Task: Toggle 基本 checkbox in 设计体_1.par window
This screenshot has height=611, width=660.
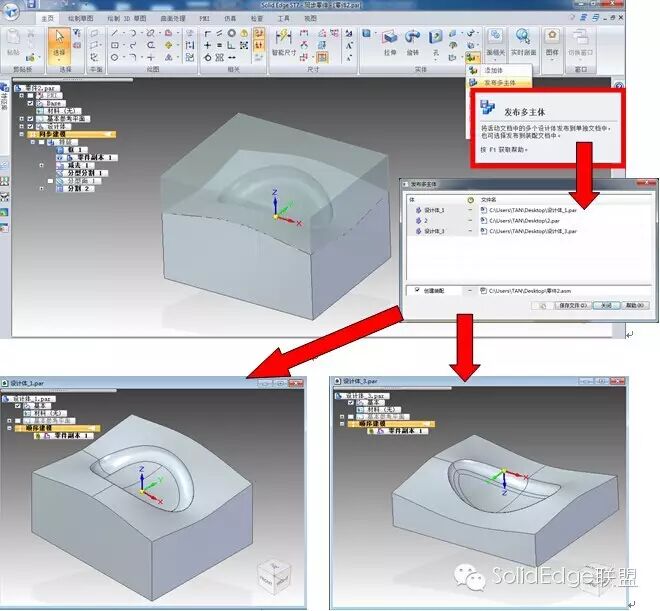Action: coord(18,406)
